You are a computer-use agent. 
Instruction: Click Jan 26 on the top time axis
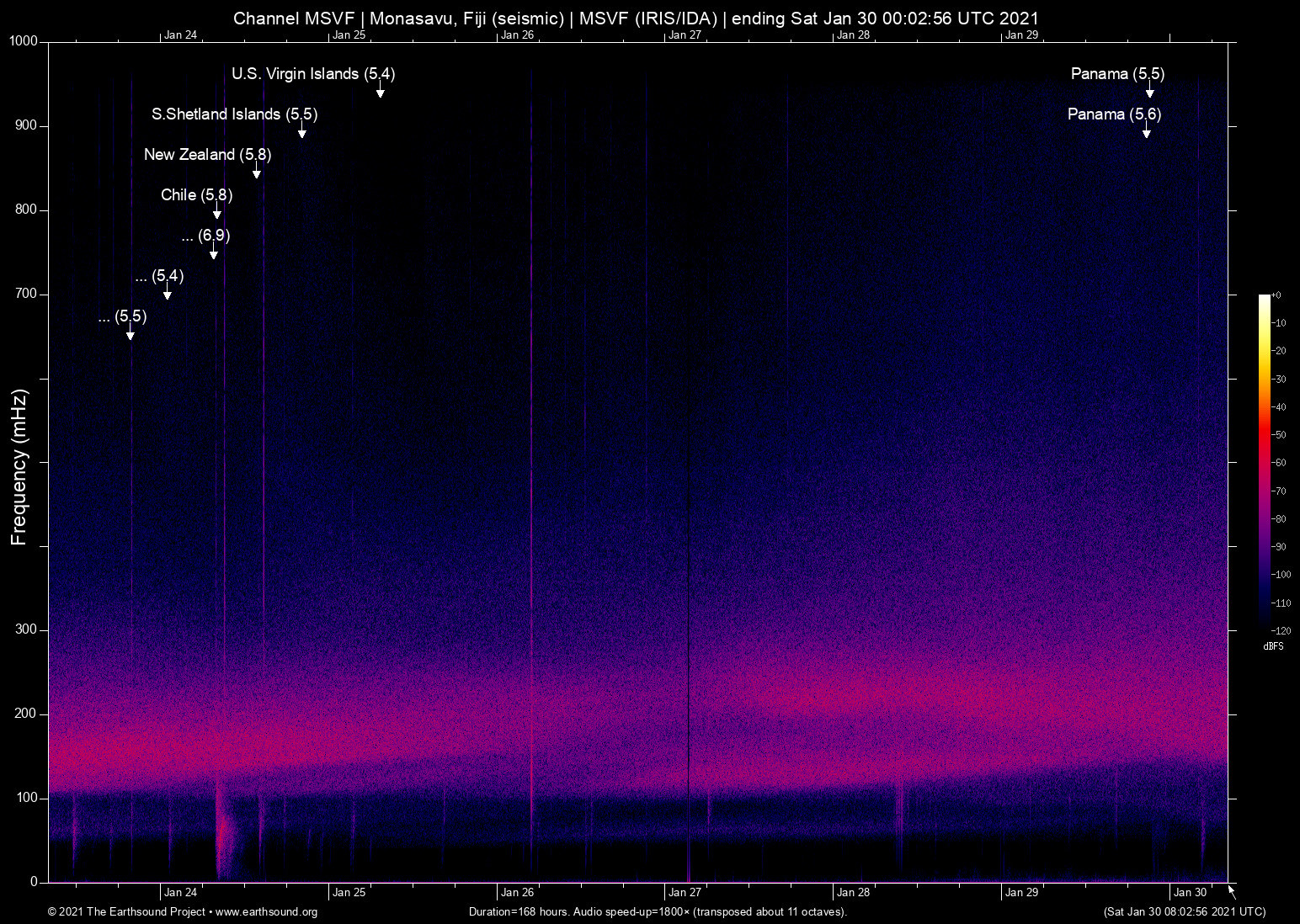click(x=517, y=35)
